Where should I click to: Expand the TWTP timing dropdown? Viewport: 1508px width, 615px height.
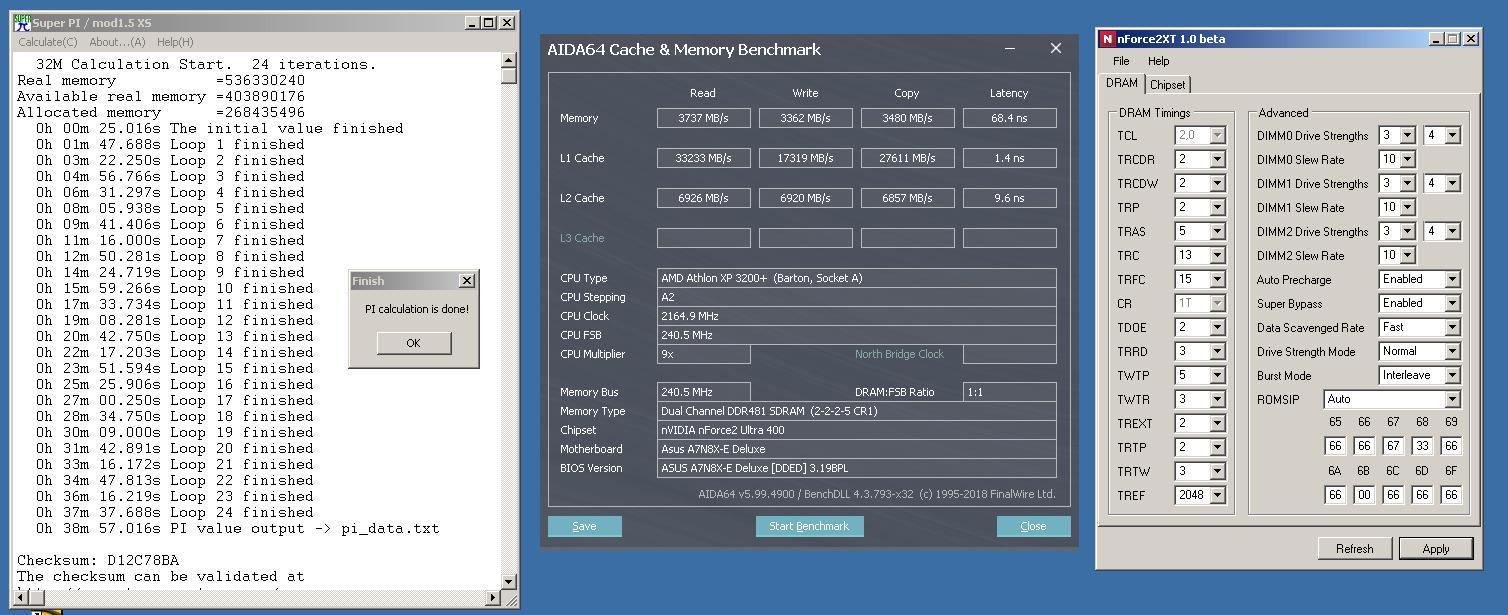click(1217, 375)
